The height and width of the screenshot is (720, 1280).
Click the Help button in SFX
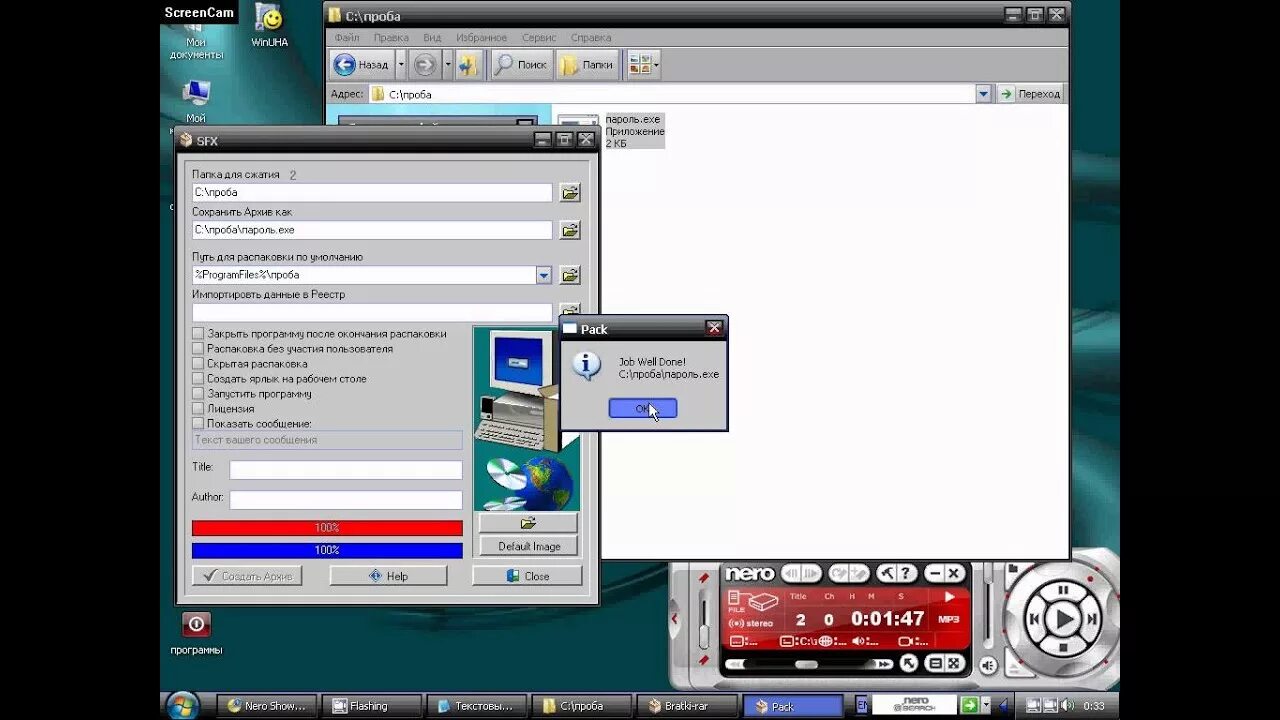[x=388, y=576]
